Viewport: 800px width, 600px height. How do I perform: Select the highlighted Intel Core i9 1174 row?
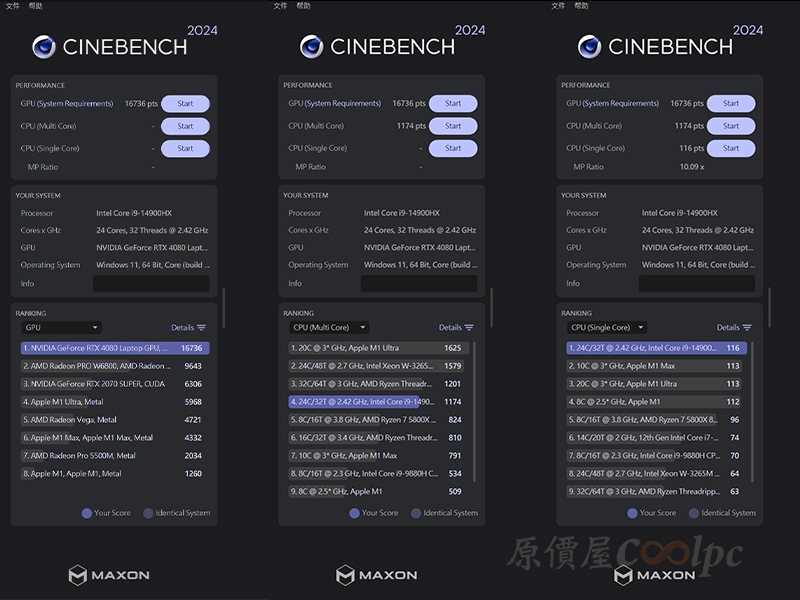click(x=378, y=402)
